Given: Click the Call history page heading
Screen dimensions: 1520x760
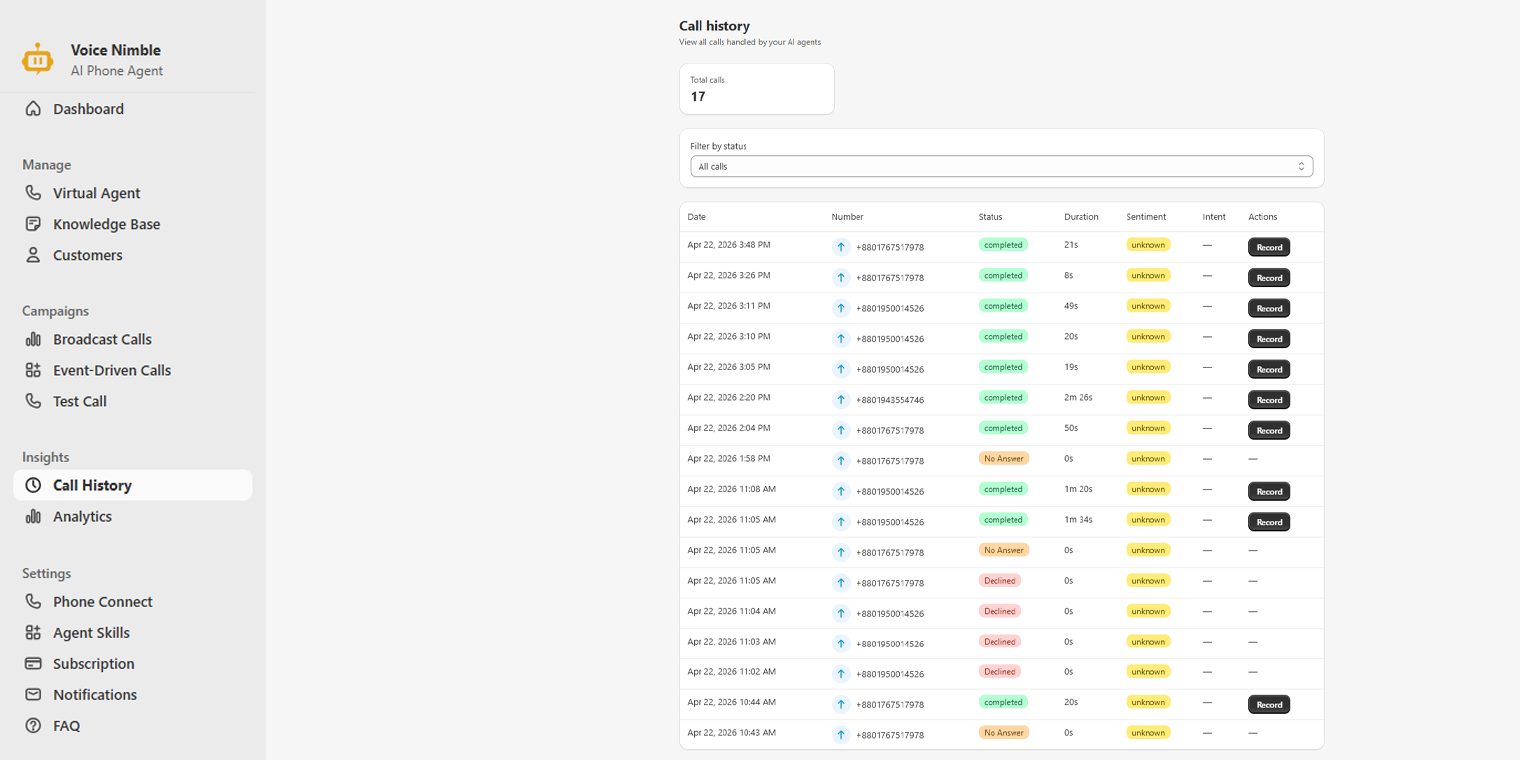Looking at the screenshot, I should pos(714,26).
